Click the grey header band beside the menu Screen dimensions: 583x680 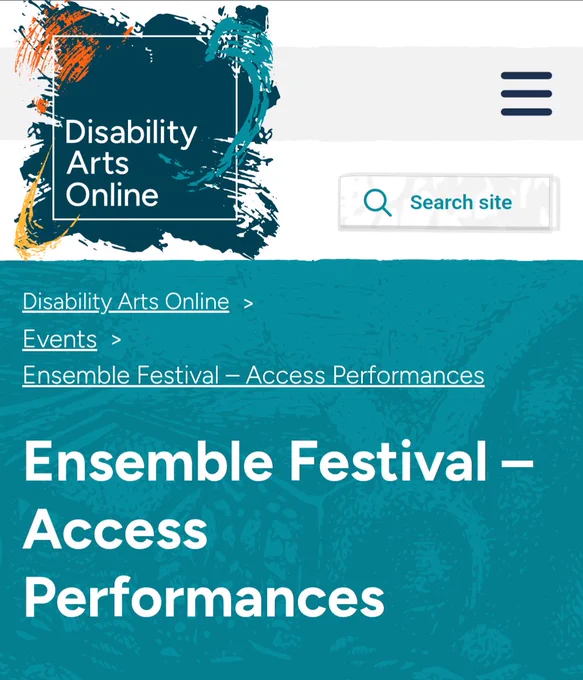click(x=390, y=94)
